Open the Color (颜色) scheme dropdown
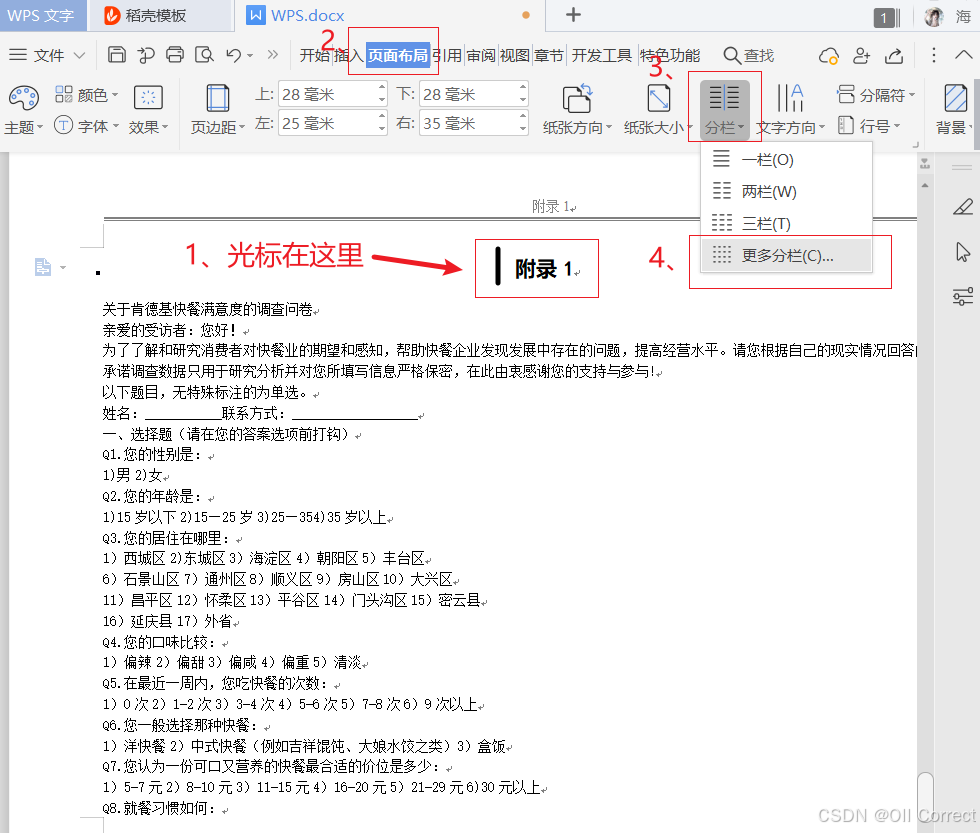This screenshot has height=833, width=980. (86, 95)
